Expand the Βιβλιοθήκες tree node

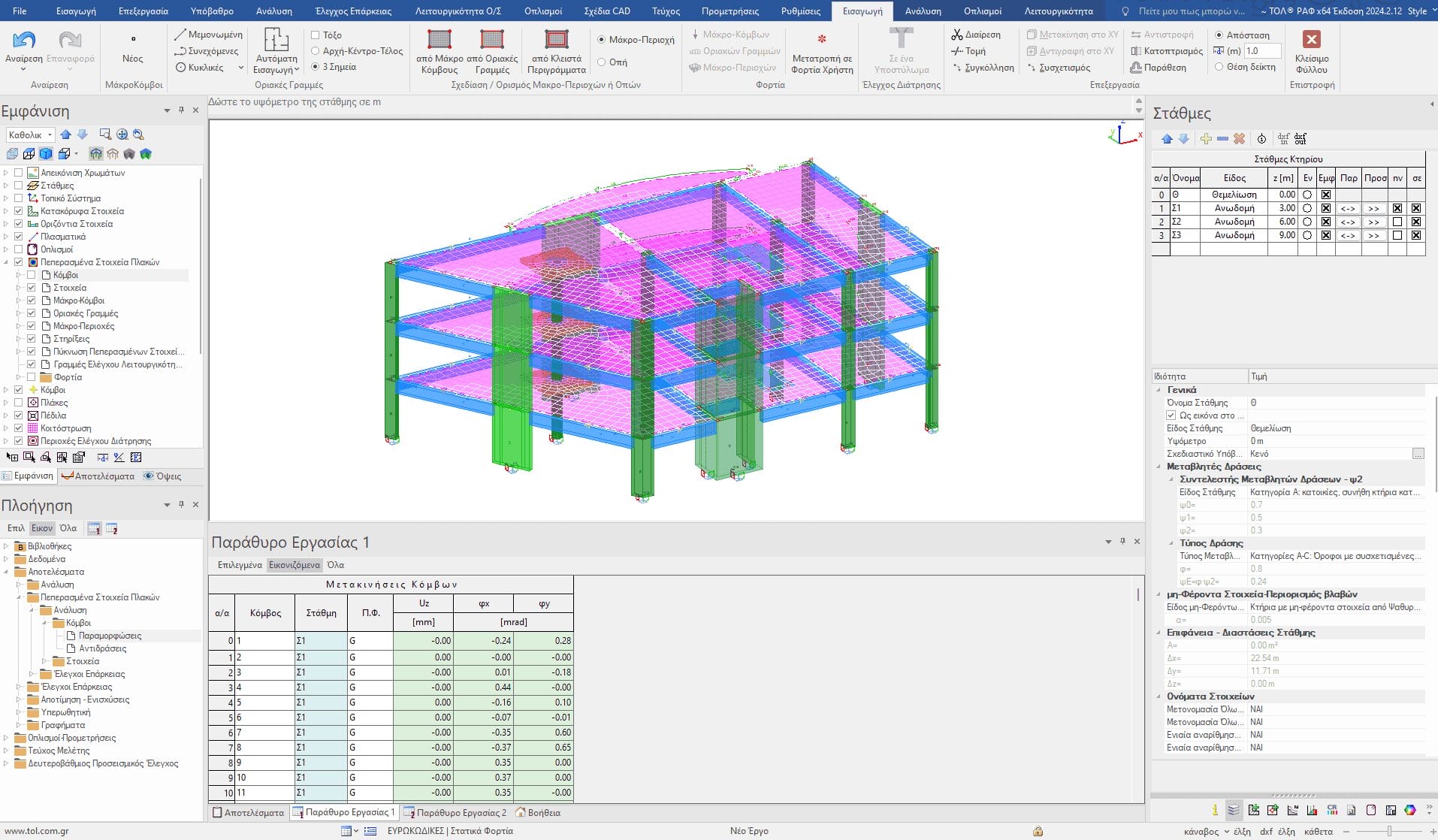6,546
